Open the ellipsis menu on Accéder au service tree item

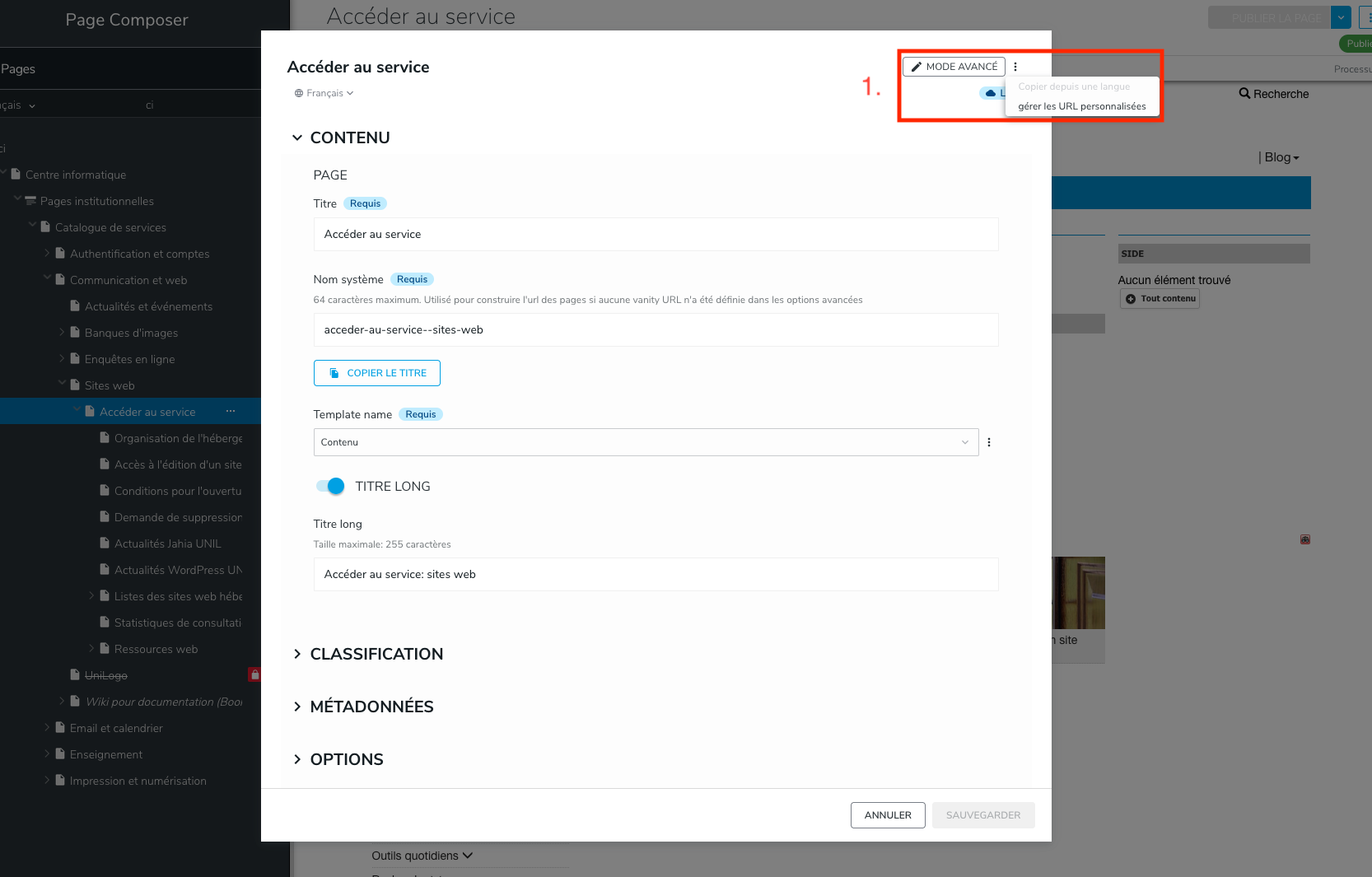point(231,411)
